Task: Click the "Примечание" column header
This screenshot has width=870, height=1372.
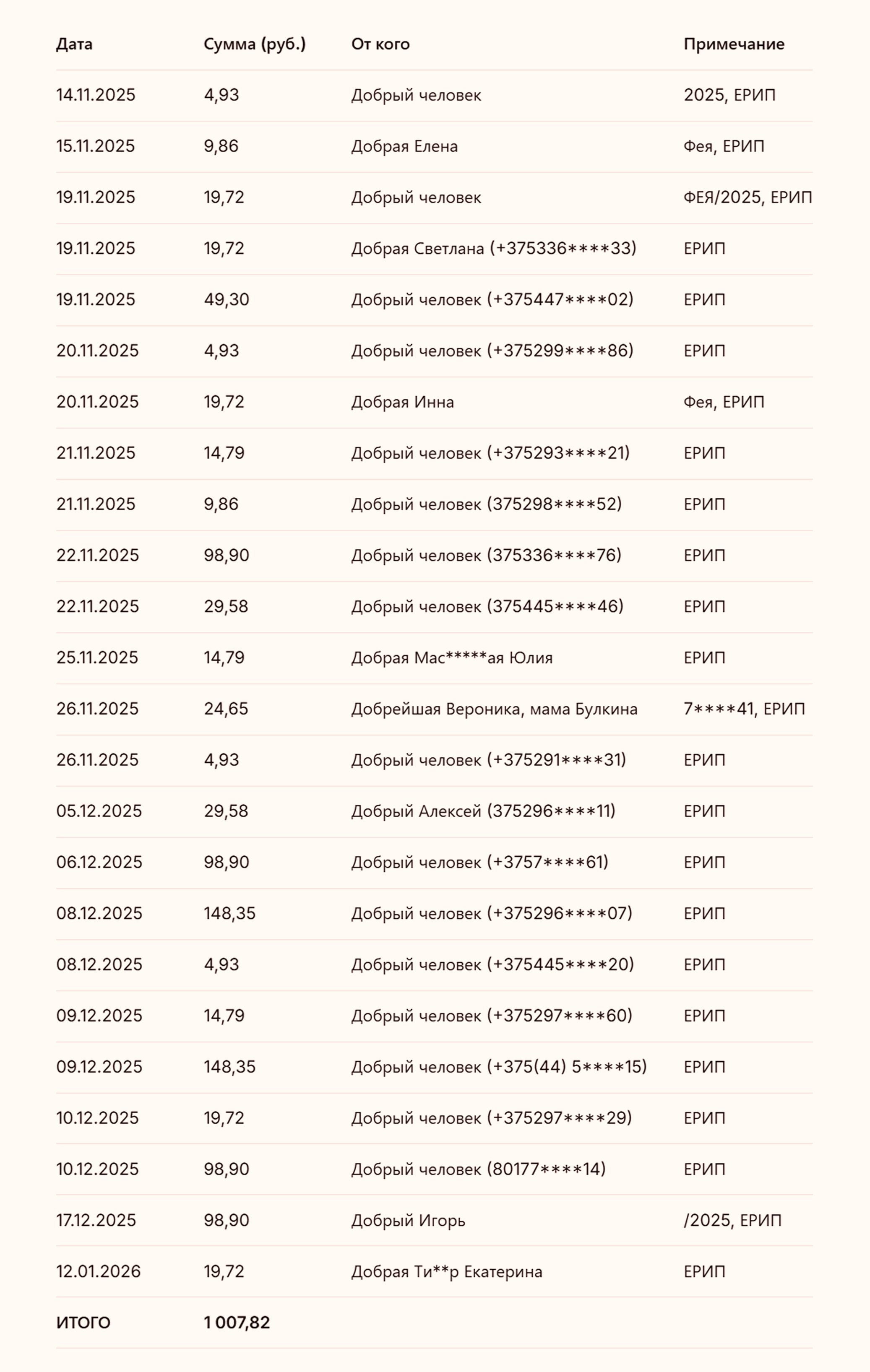Action: tap(734, 44)
